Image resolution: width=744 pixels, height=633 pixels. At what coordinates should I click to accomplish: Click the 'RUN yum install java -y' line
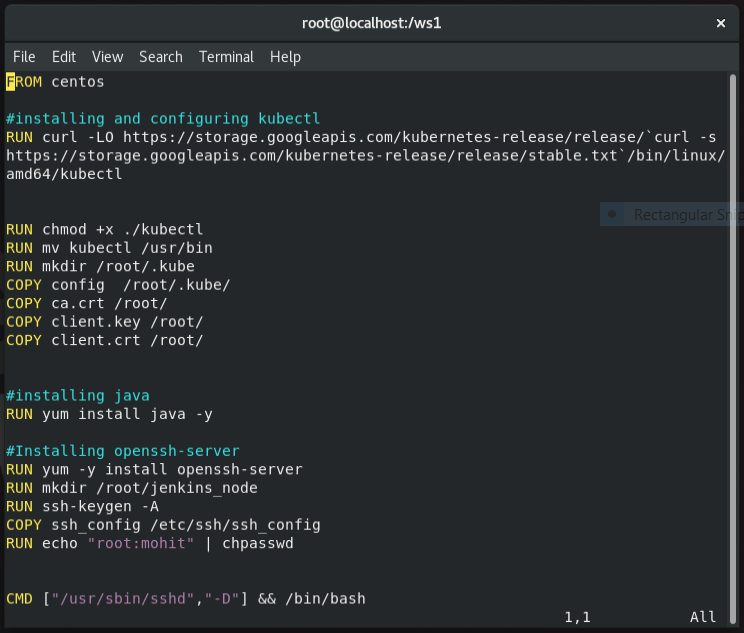click(x=109, y=414)
